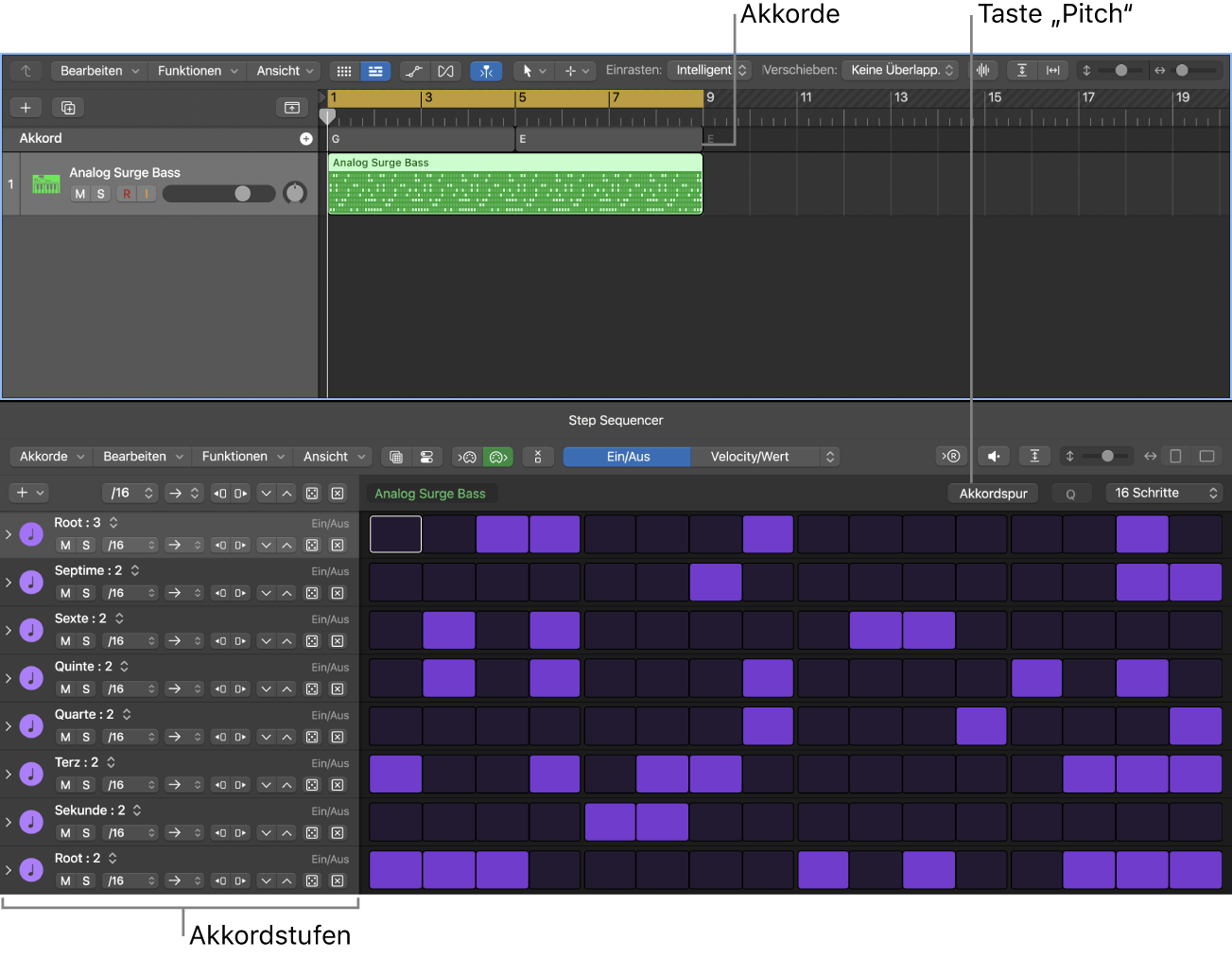Click the note icon on the Septime: 2 row
The width and height of the screenshot is (1232, 958).
pyautogui.click(x=31, y=582)
